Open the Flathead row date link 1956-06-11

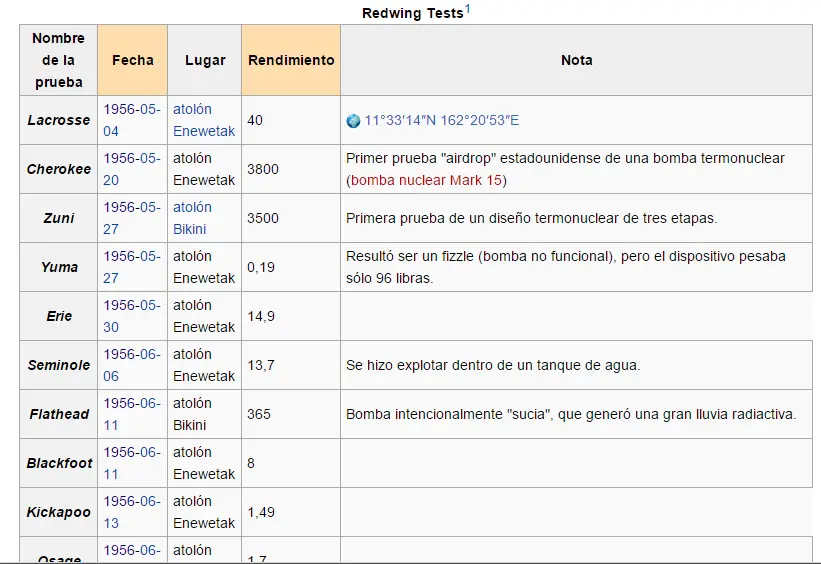click(132, 414)
